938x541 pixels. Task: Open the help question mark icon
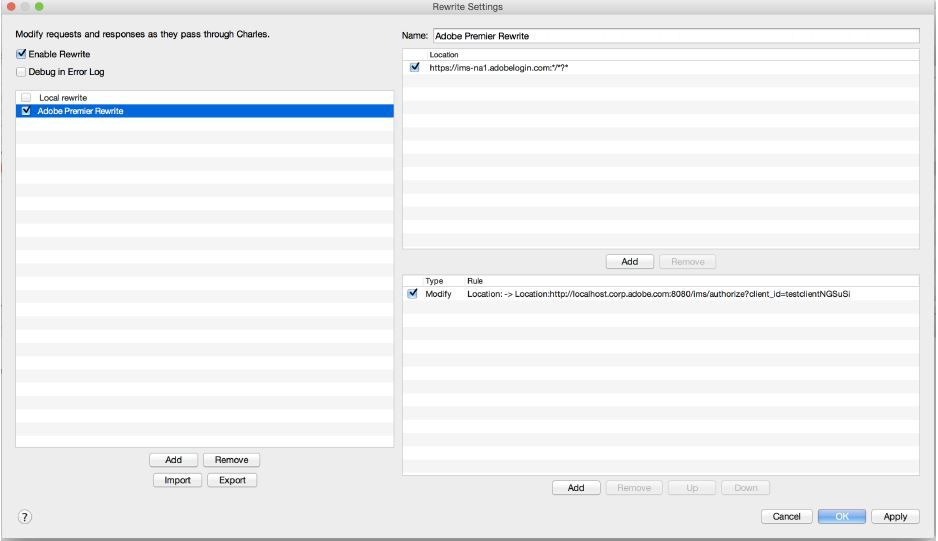[x=25, y=517]
